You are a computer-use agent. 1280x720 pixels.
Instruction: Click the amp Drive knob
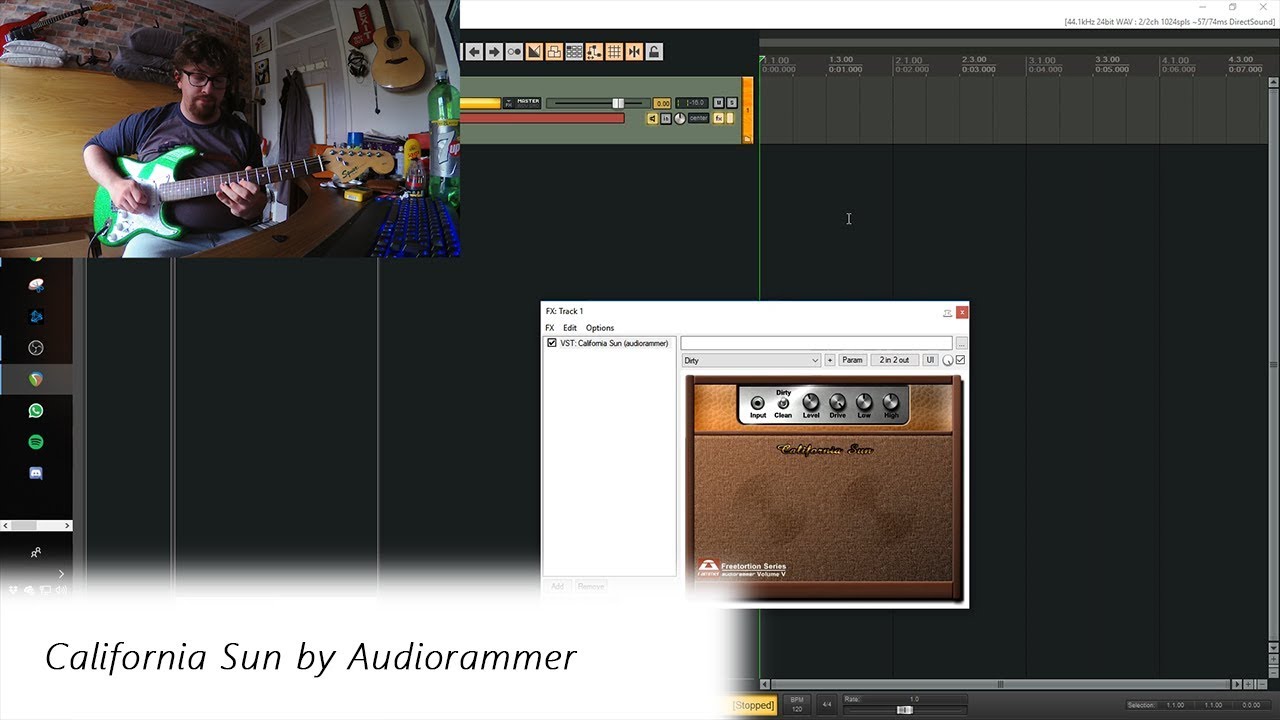[838, 401]
